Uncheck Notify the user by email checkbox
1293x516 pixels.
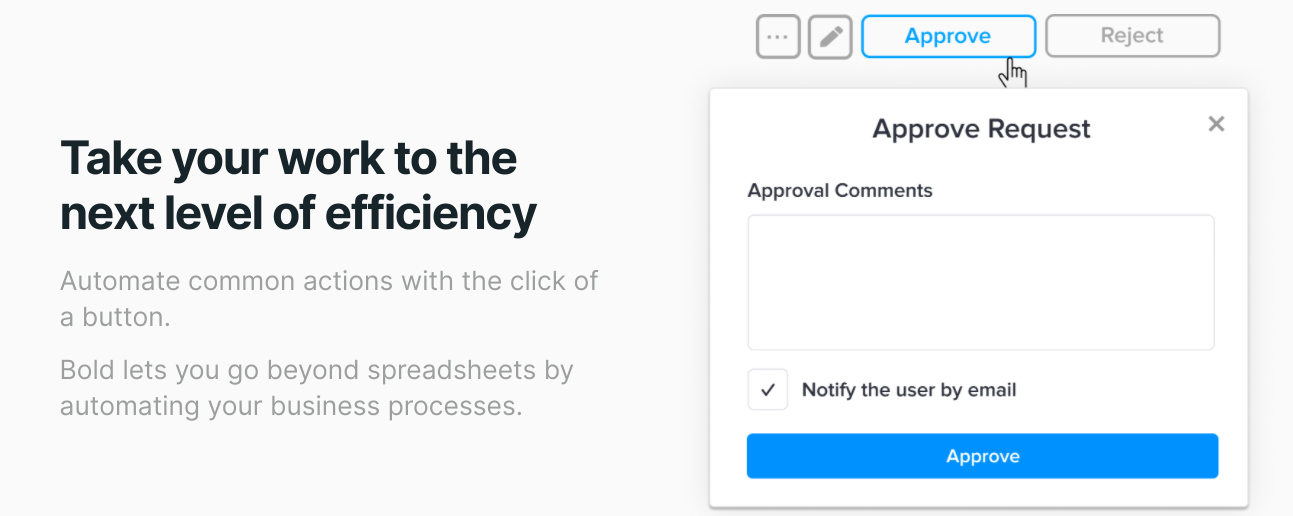(768, 390)
